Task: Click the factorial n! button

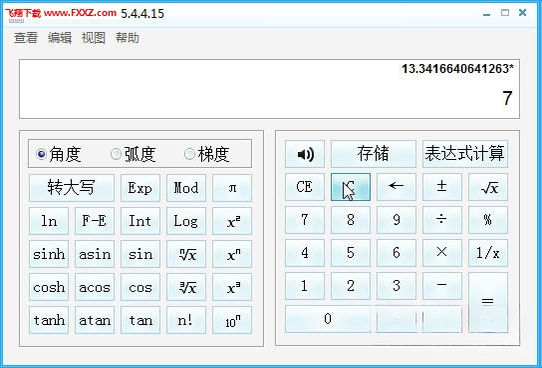Action: [x=186, y=320]
